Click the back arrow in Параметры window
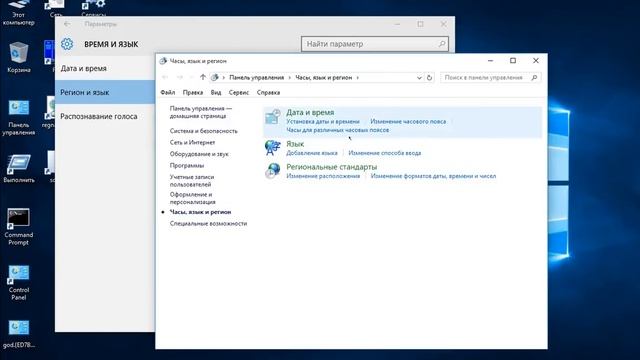 click(67, 24)
